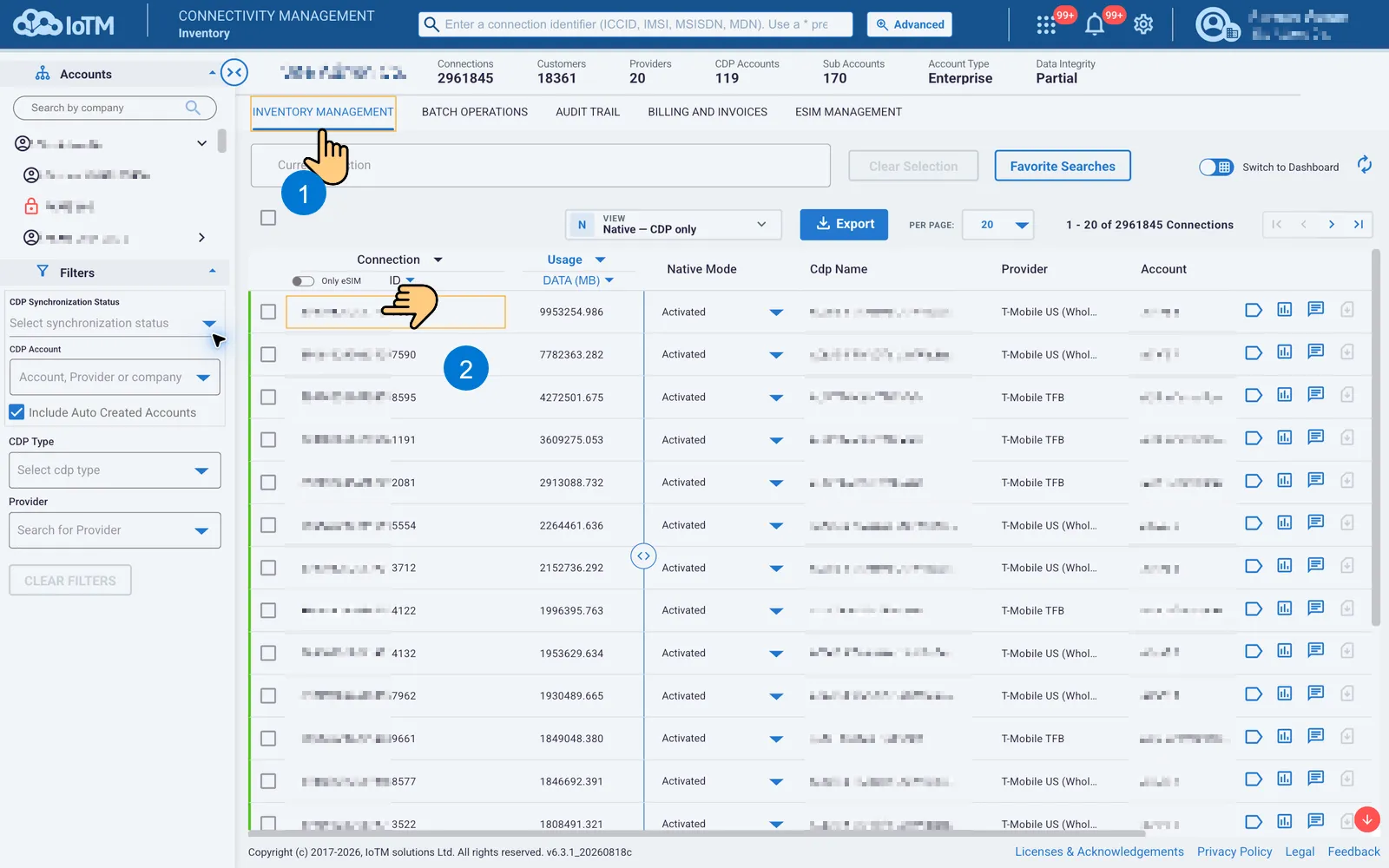Click the tag icon in the 7782363.282 row
The height and width of the screenshot is (868, 1389).
1254,352
